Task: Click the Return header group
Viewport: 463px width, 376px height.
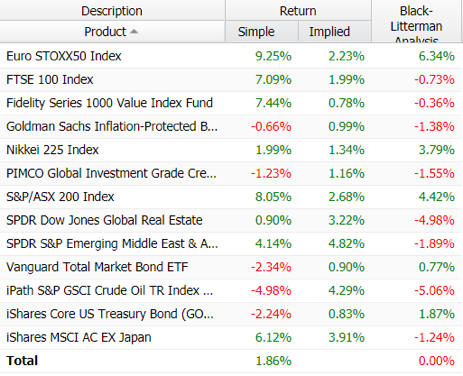Action: point(298,11)
